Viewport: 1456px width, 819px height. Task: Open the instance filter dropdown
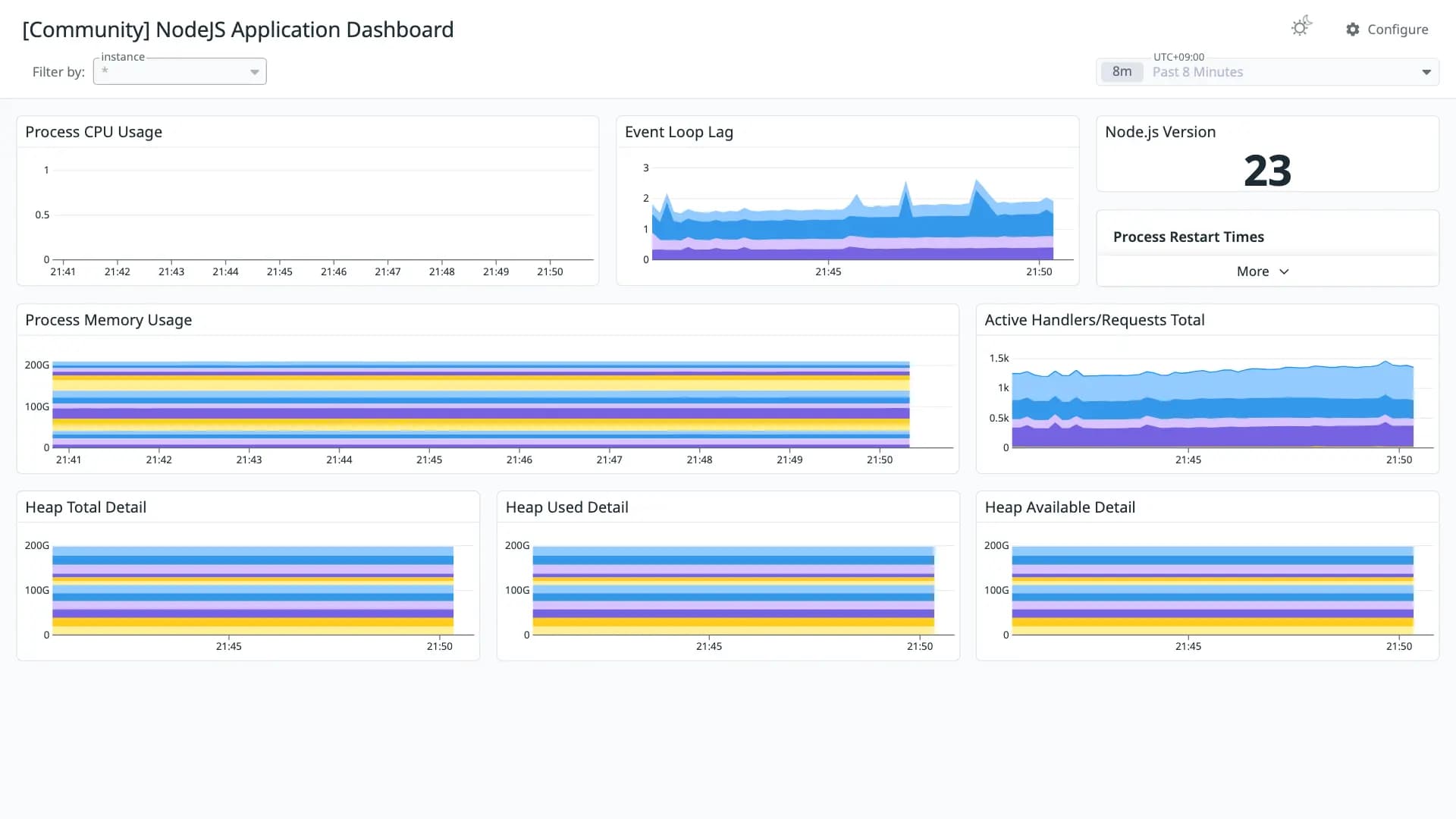[x=180, y=71]
